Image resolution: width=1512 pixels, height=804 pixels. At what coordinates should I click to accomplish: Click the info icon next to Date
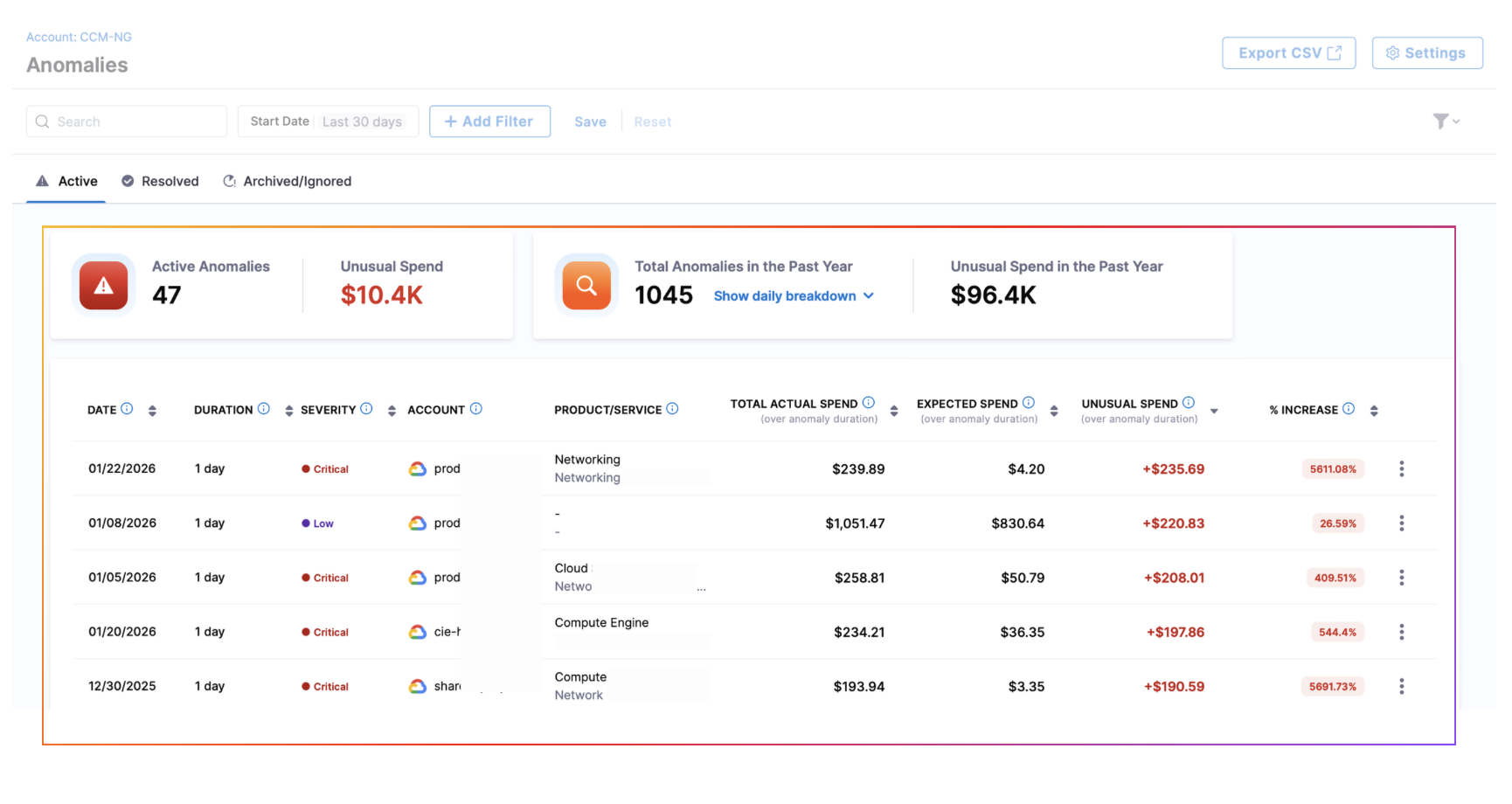(x=127, y=408)
